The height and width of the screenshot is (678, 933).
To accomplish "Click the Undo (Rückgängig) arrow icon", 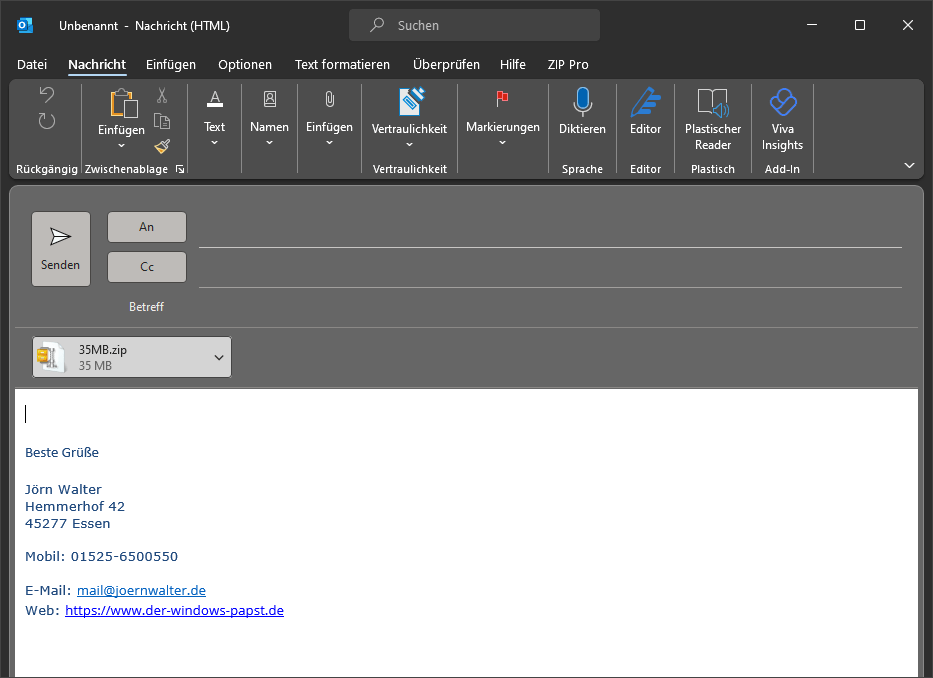I will point(46,95).
